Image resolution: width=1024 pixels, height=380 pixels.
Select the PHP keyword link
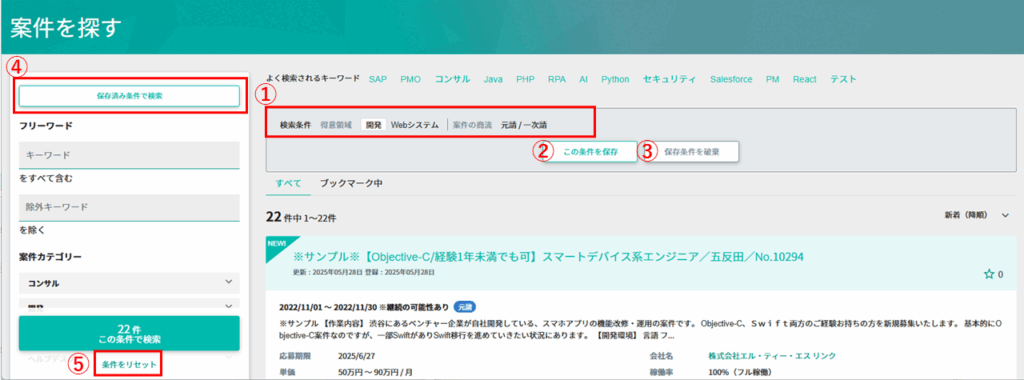(x=525, y=79)
